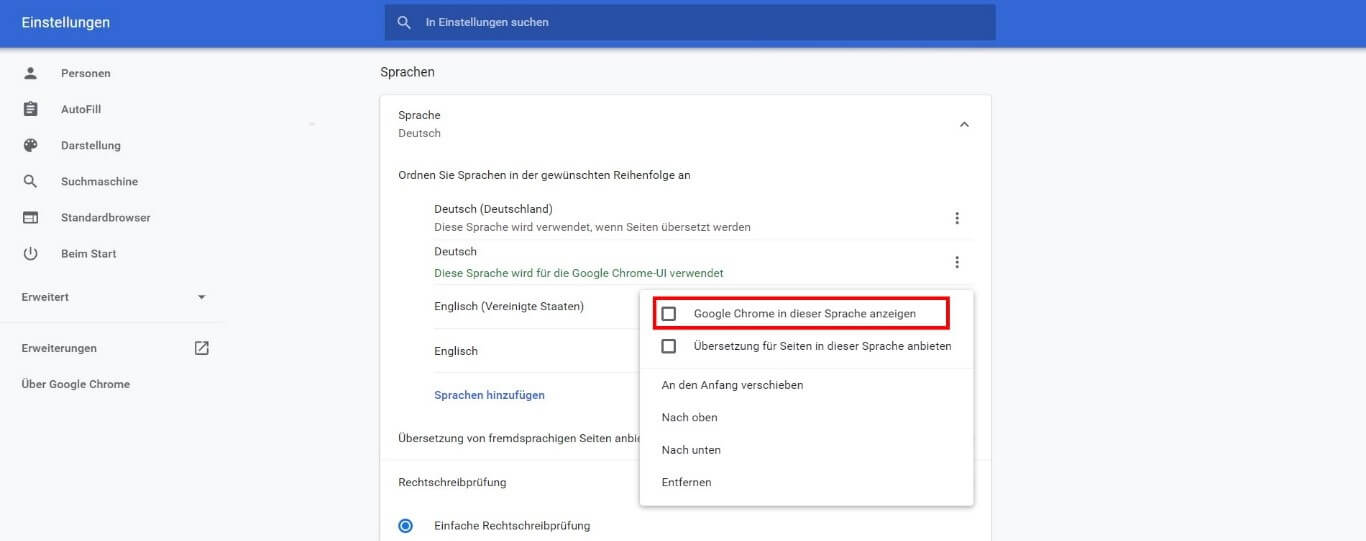
Task: Open three-dot menu for the Deutsch row
Action: coord(957,262)
